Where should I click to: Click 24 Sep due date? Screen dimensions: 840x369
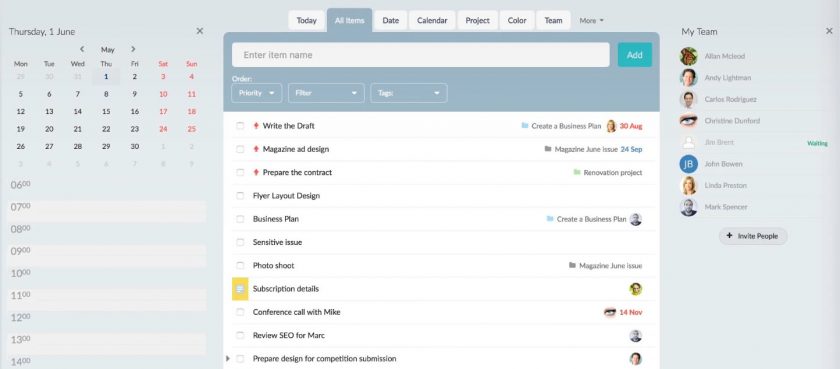point(632,149)
